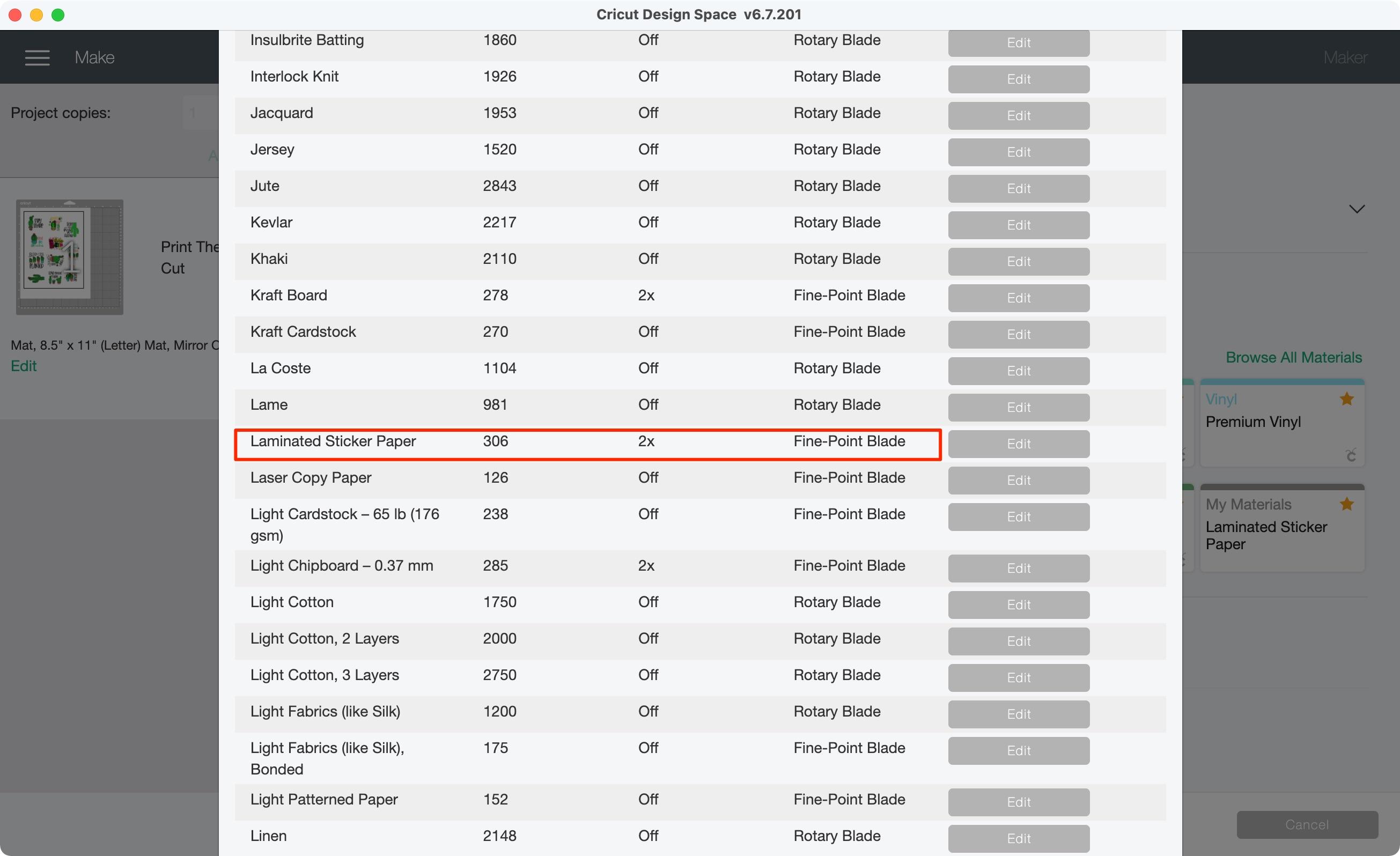Click Edit for Interlock Knit
Viewport: 1400px width, 856px height.
(x=1019, y=79)
